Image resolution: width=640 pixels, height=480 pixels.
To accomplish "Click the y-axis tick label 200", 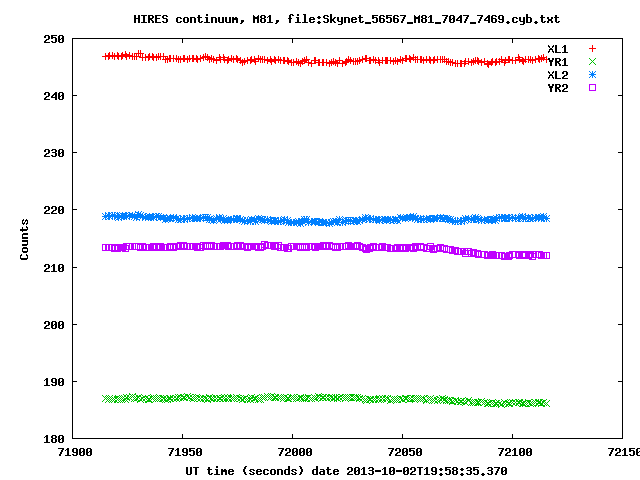I will coord(54,325).
